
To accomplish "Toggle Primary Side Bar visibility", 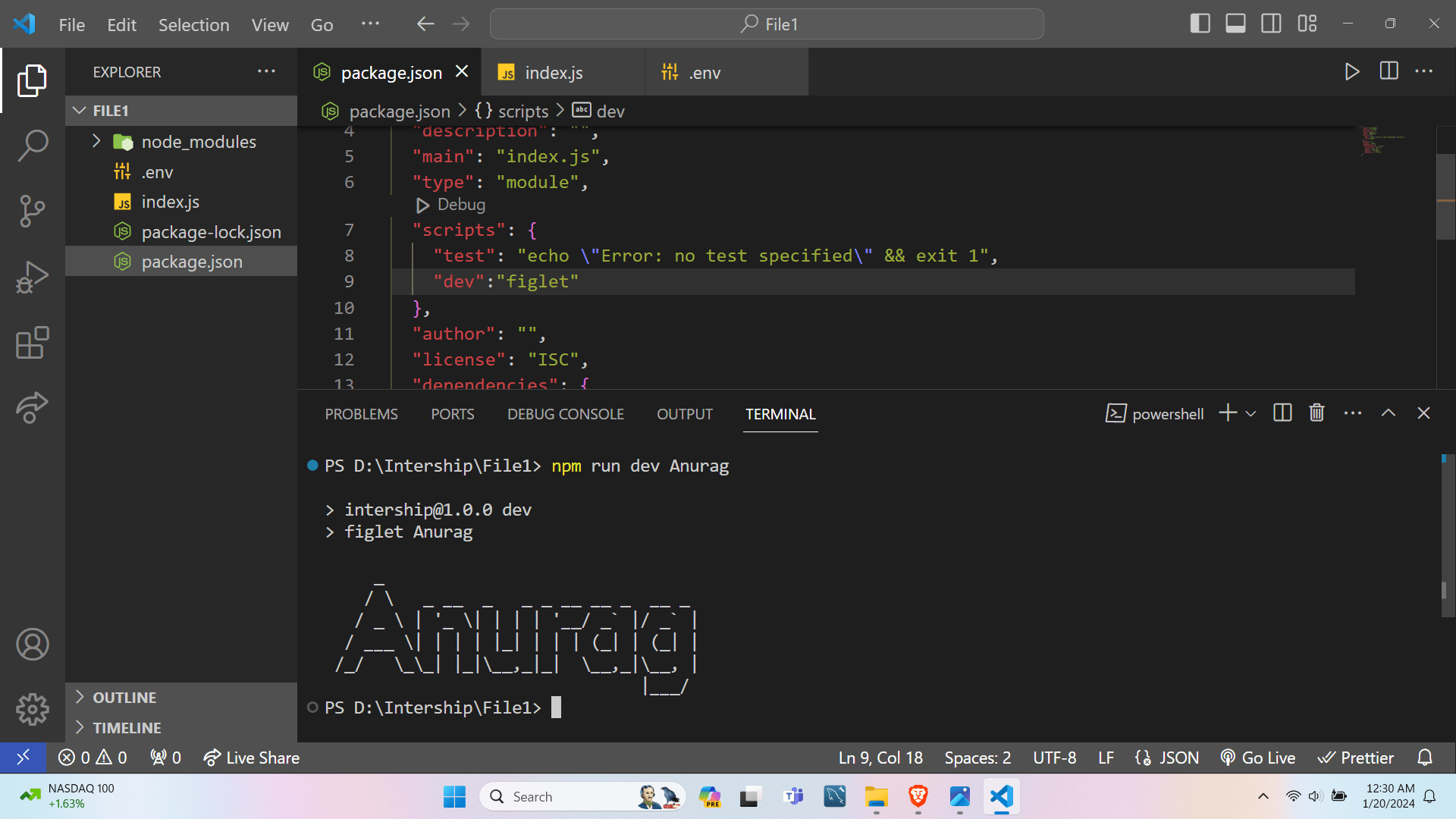I will (1200, 24).
